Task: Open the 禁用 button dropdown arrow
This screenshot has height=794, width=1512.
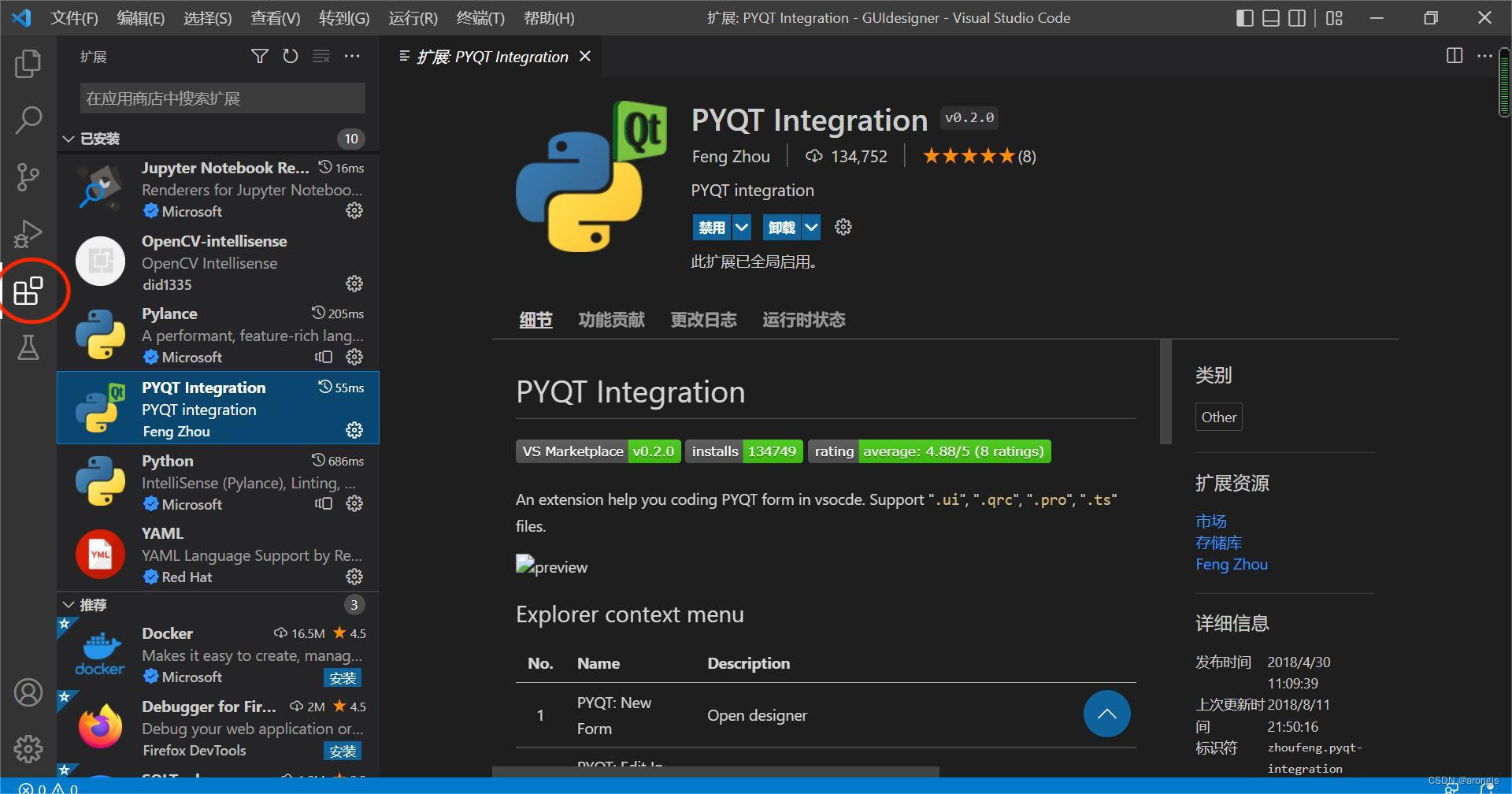Action: [x=740, y=227]
